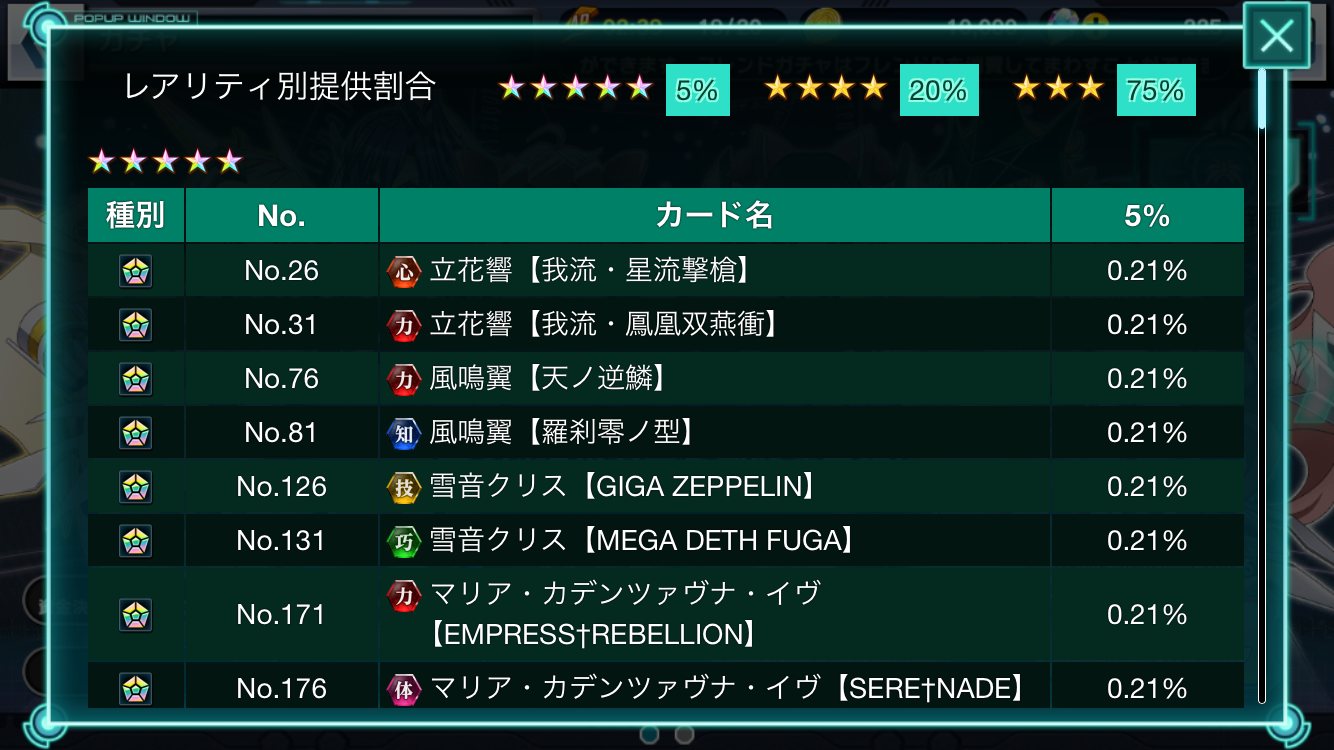Click the カード名 column header
This screenshot has height=750, width=1334.
pyautogui.click(x=714, y=215)
